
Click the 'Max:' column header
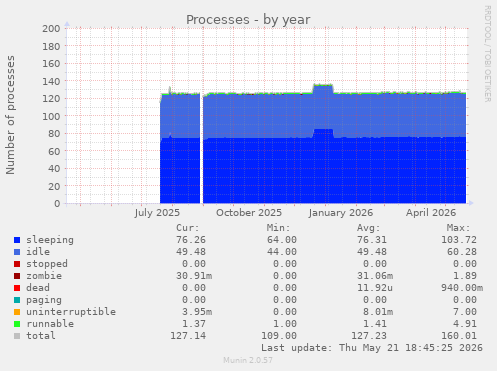(x=458, y=228)
